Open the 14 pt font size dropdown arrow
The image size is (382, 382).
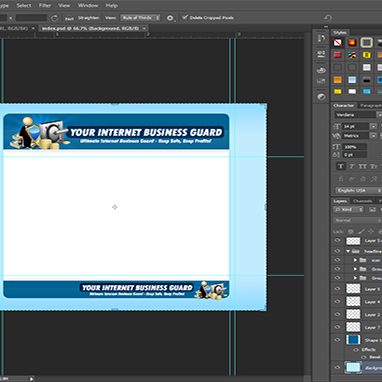tap(373, 126)
